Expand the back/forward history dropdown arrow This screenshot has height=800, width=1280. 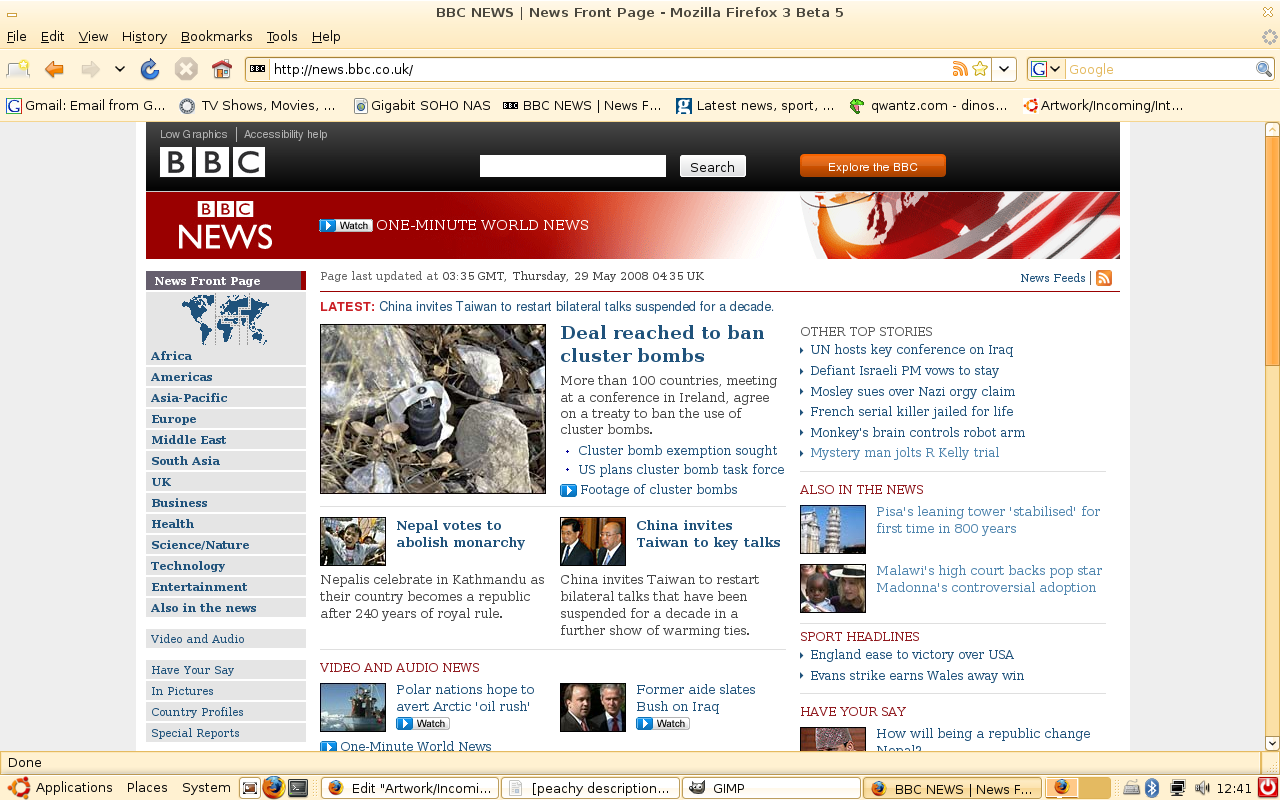120,69
